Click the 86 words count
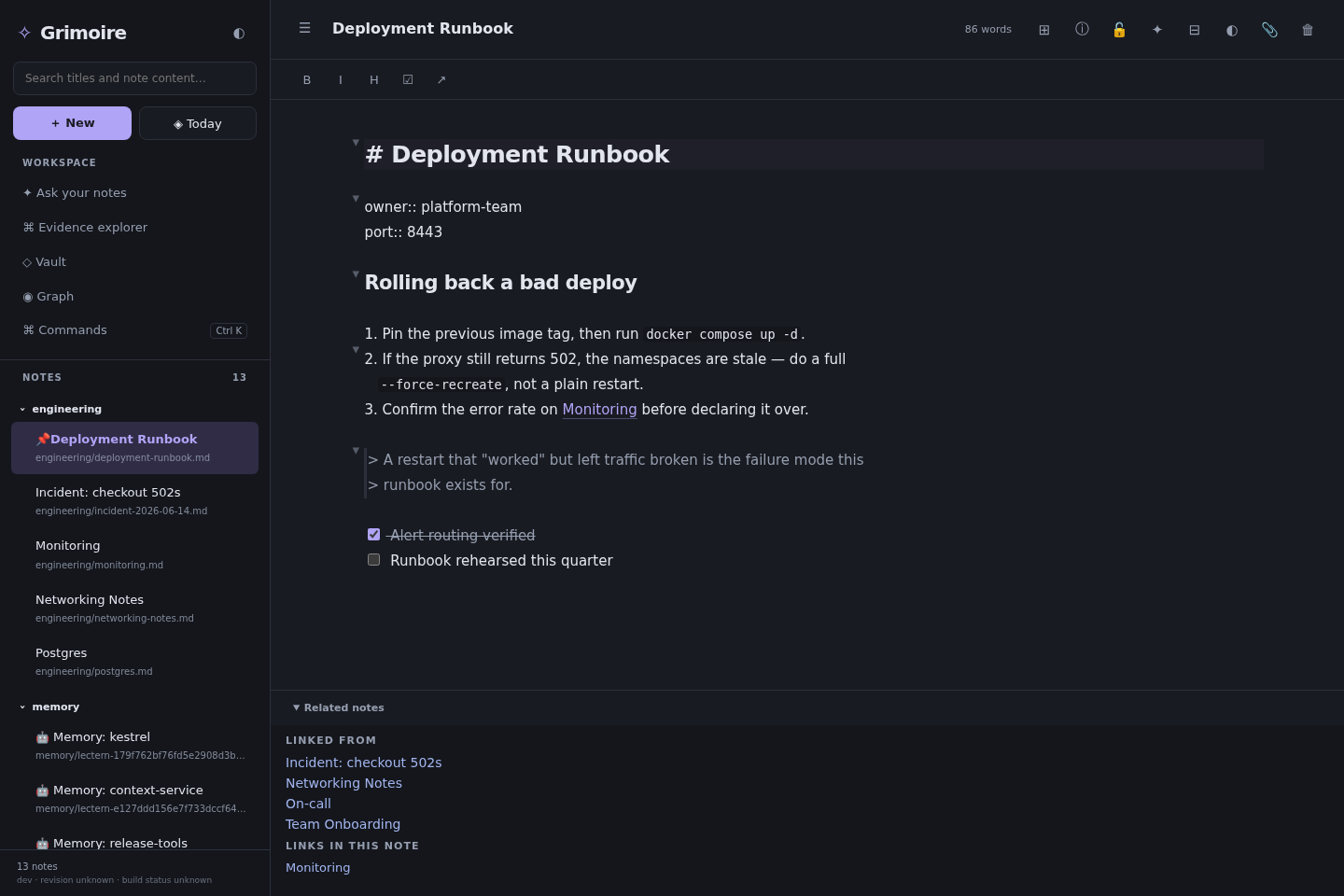This screenshot has width=1344, height=896. [x=988, y=30]
